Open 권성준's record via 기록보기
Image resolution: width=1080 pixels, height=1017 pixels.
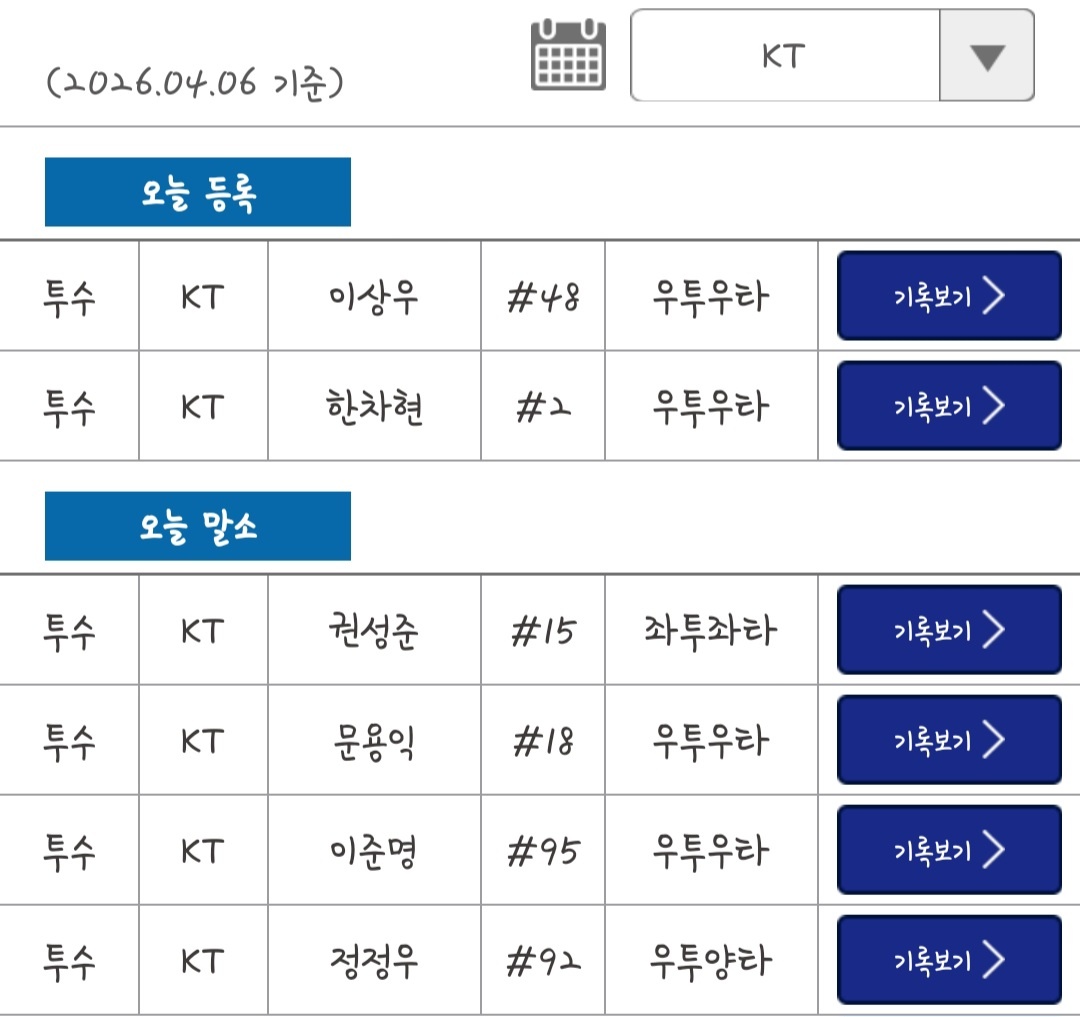click(x=948, y=631)
